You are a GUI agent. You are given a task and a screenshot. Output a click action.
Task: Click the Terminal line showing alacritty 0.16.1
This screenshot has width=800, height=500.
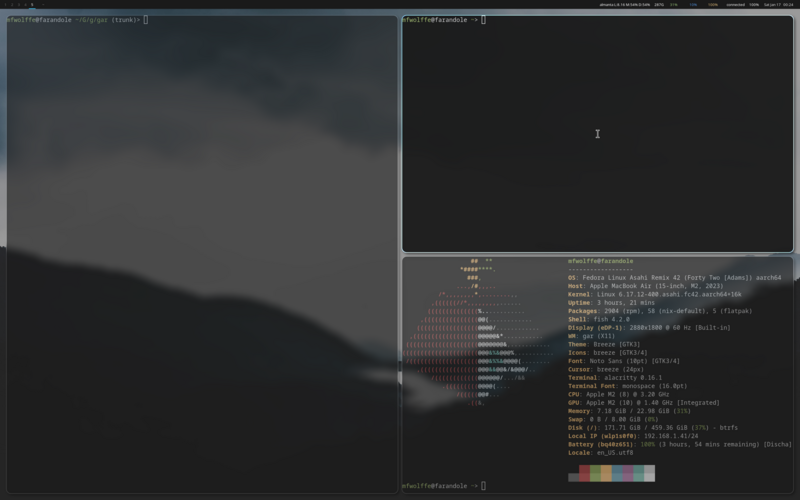(x=615, y=378)
